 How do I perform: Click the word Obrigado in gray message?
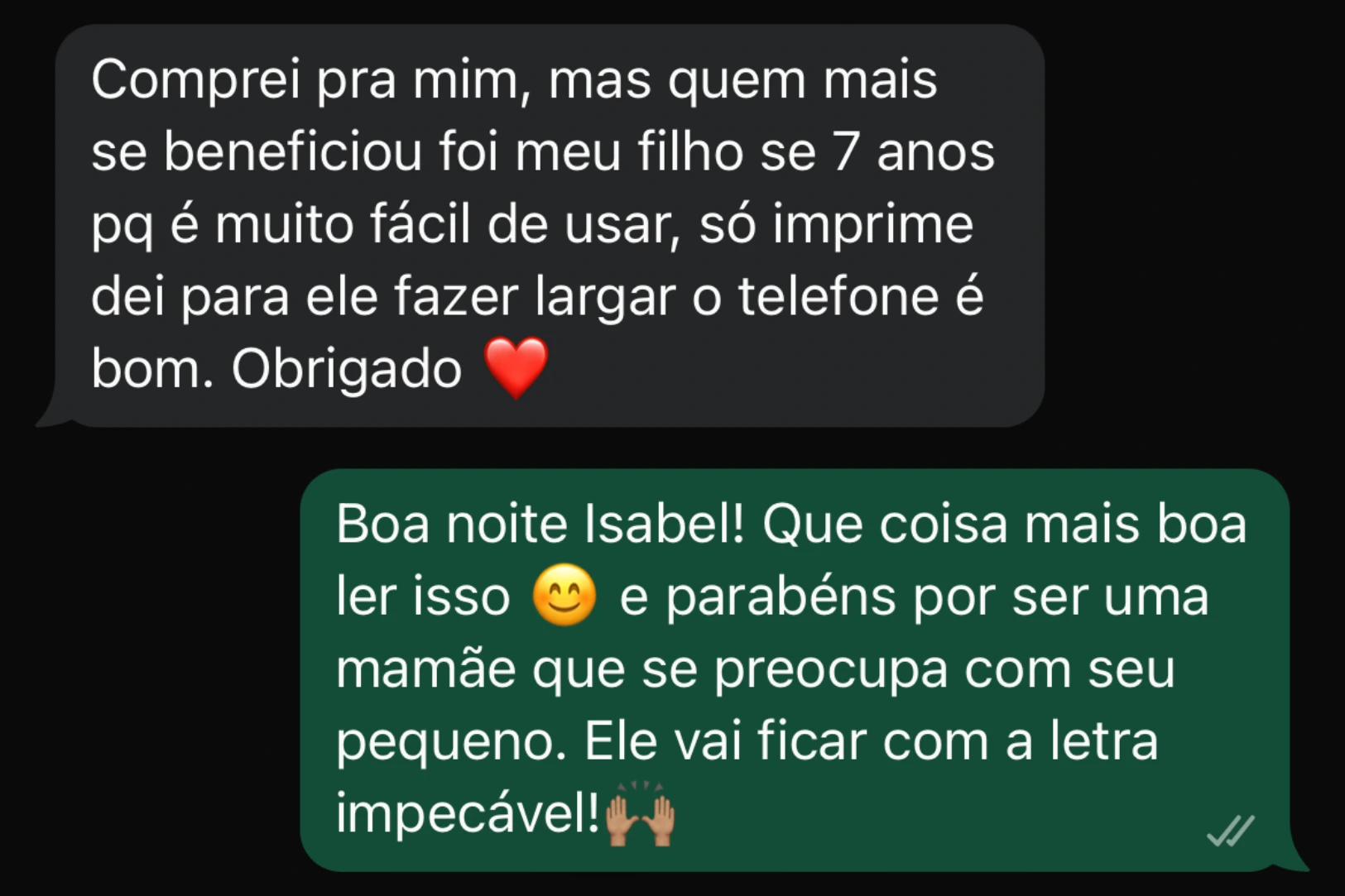(x=347, y=370)
